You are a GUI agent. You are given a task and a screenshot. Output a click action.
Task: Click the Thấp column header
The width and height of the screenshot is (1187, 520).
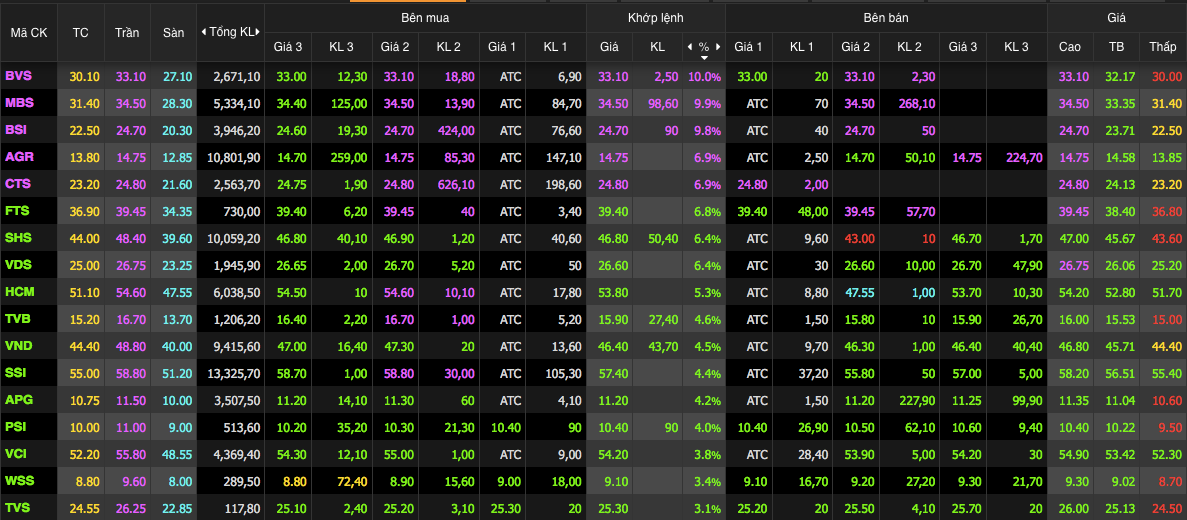click(1163, 47)
